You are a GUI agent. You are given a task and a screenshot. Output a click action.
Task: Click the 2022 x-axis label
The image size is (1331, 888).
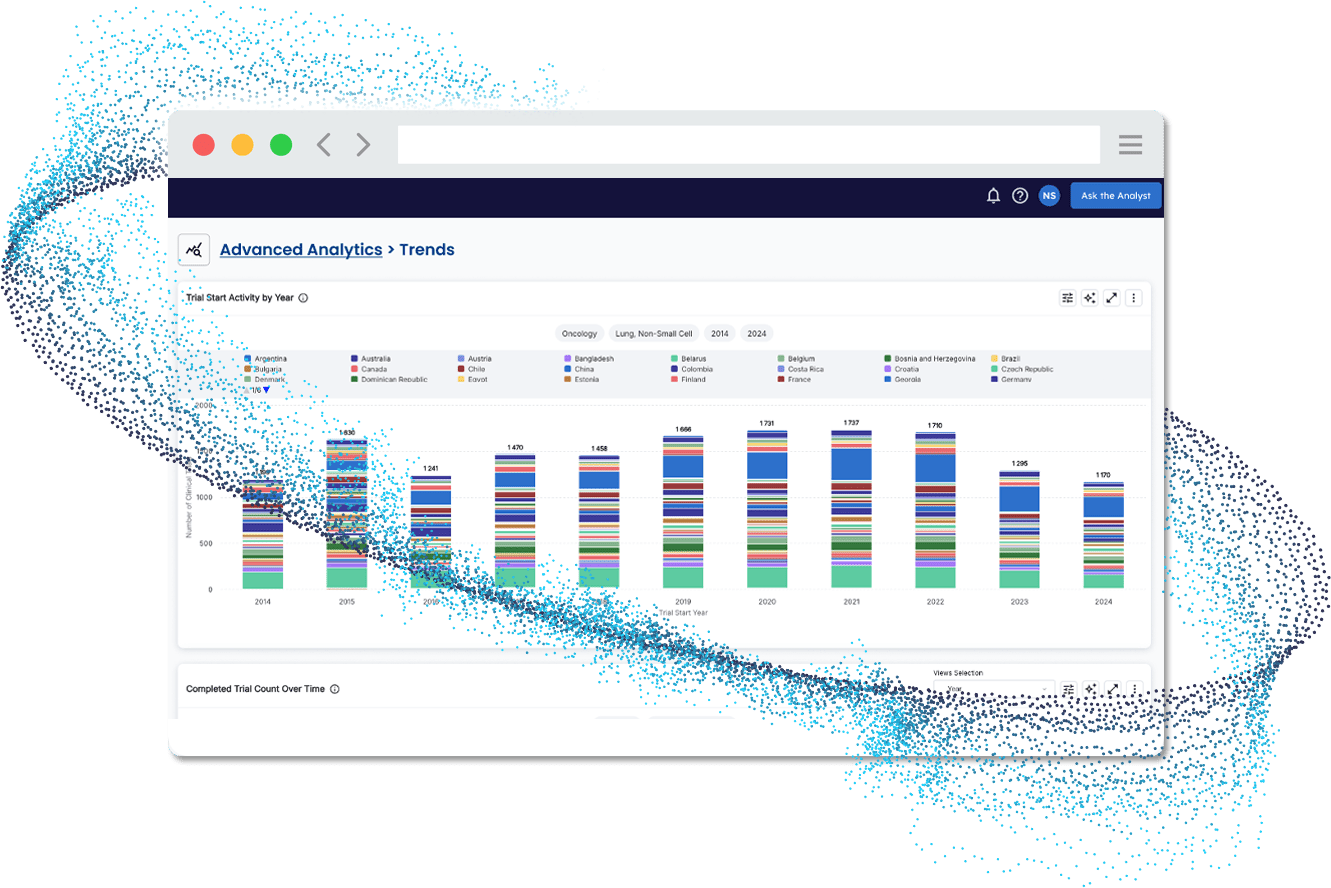935,602
